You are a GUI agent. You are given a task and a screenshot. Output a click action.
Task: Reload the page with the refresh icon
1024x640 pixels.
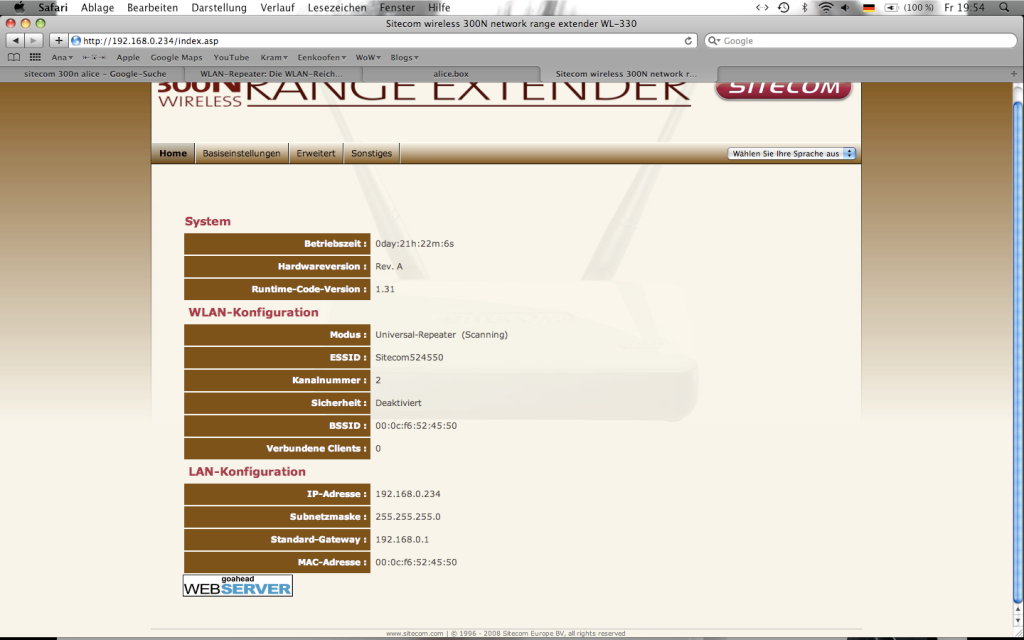point(688,40)
